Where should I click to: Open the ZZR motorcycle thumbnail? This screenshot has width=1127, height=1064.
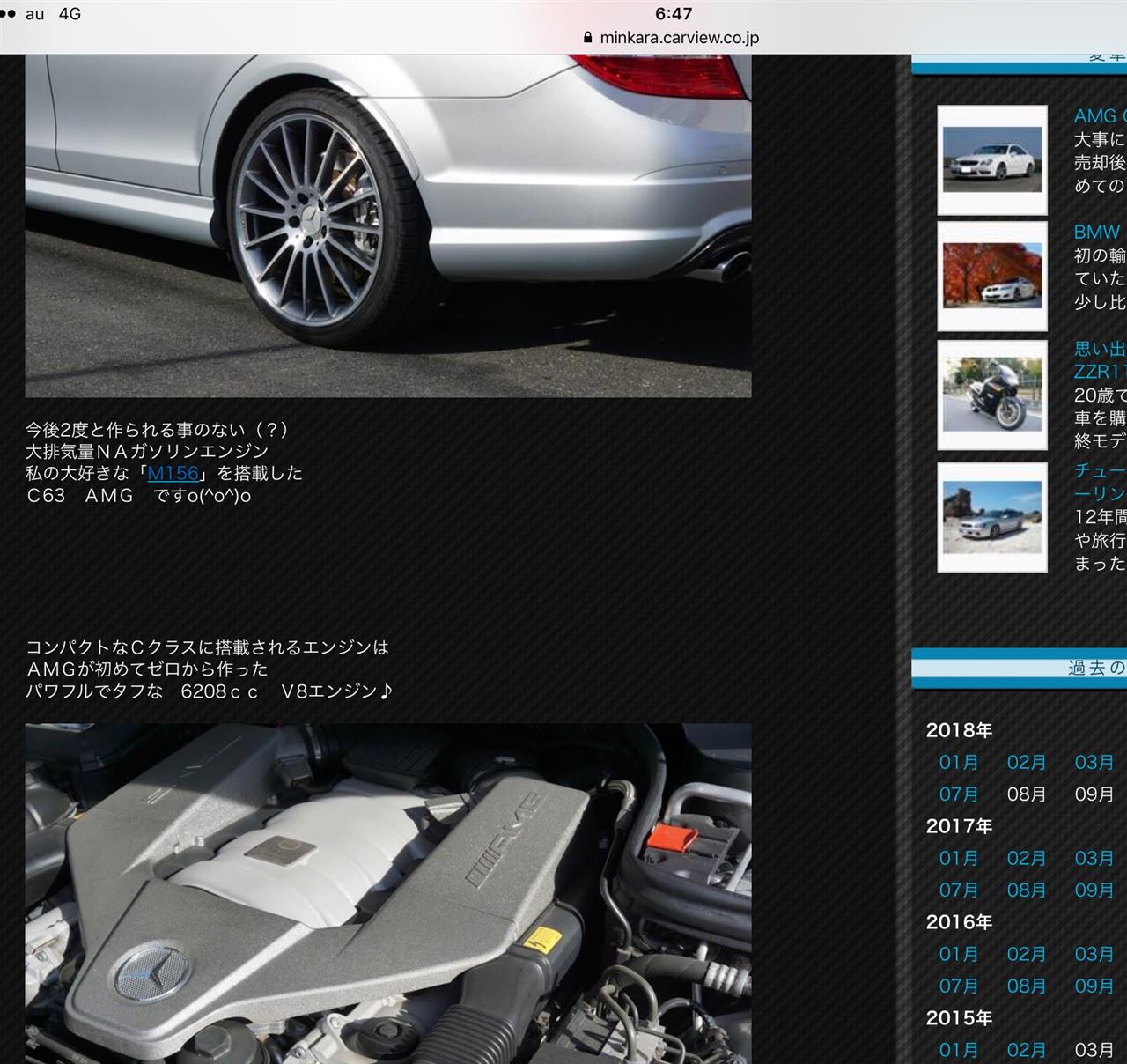click(992, 395)
